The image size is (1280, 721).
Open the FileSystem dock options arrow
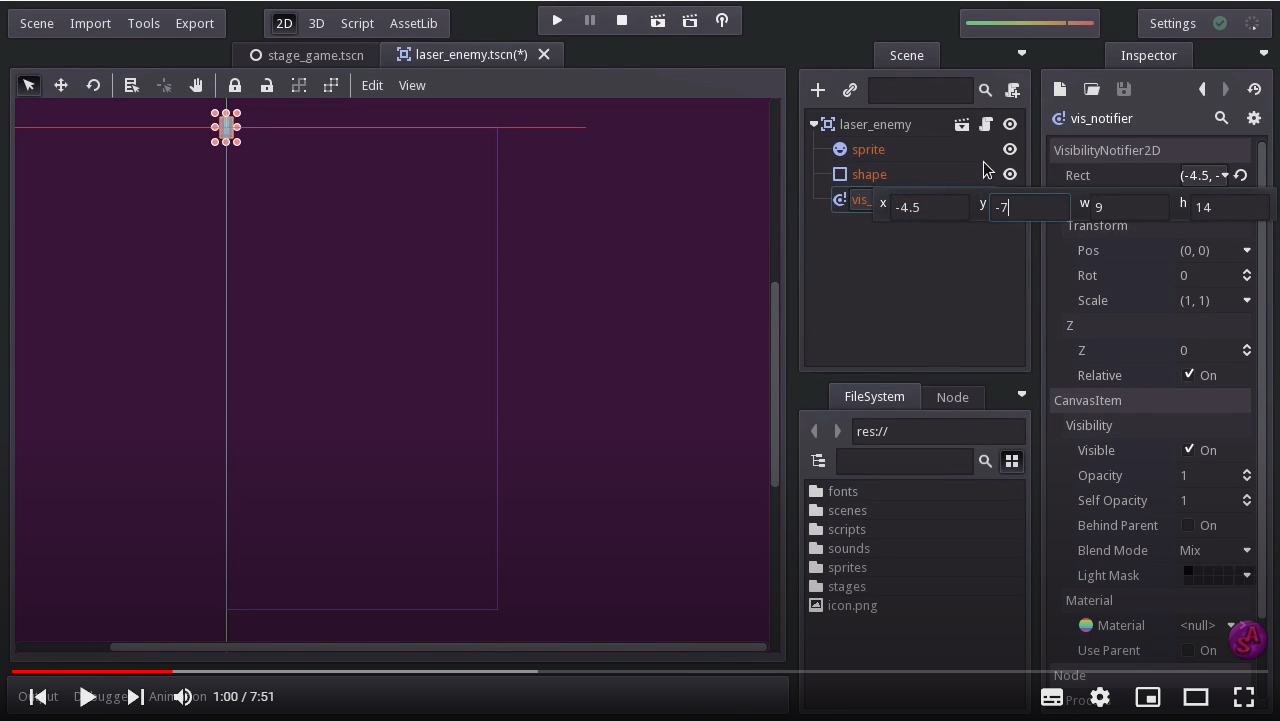1022,394
